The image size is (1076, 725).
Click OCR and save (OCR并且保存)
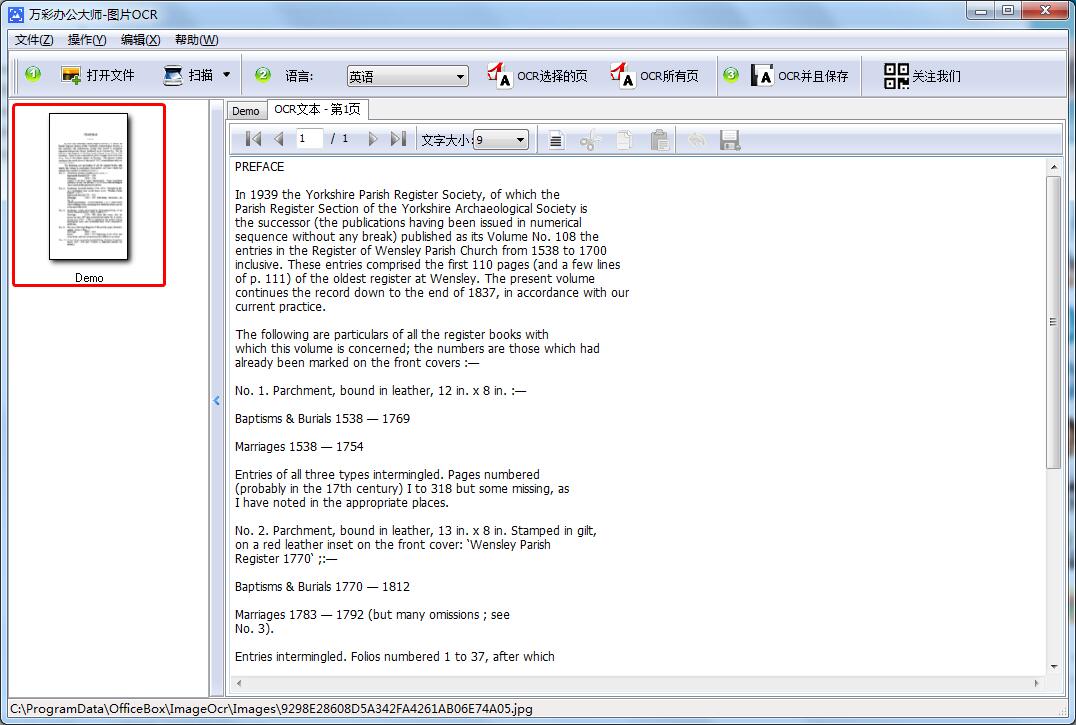tap(800, 76)
